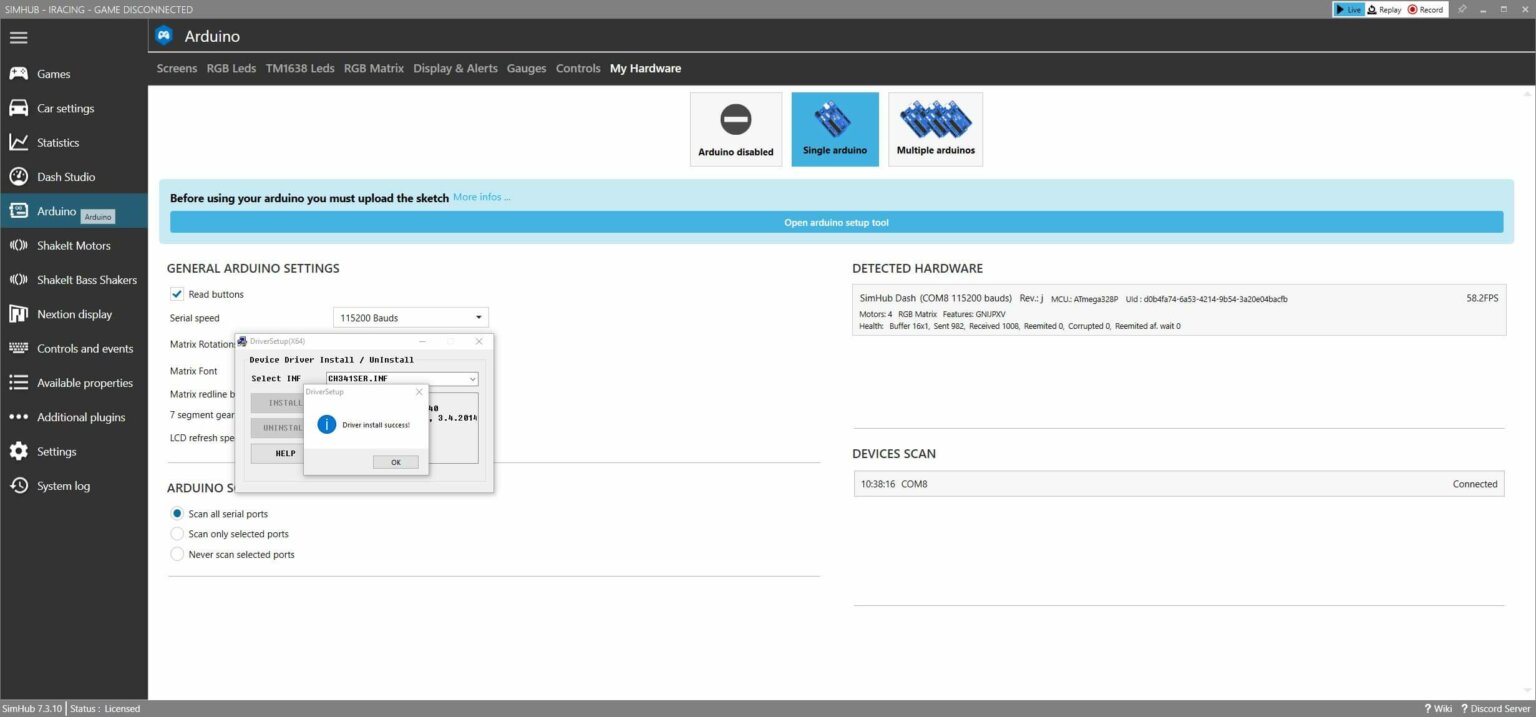
Task: Switch to the Display & Alerts tab
Action: 455,69
